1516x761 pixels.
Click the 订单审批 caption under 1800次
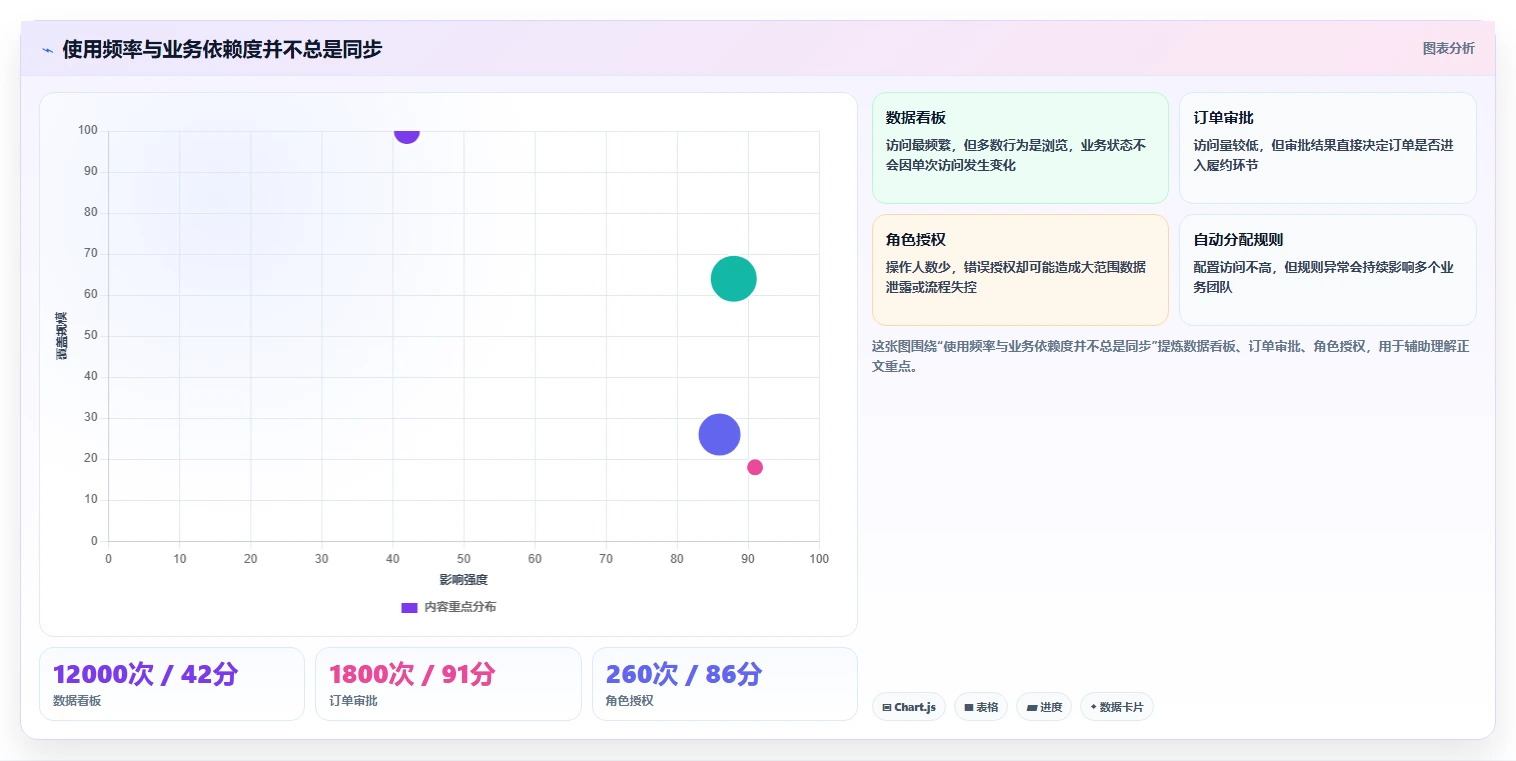click(x=353, y=701)
